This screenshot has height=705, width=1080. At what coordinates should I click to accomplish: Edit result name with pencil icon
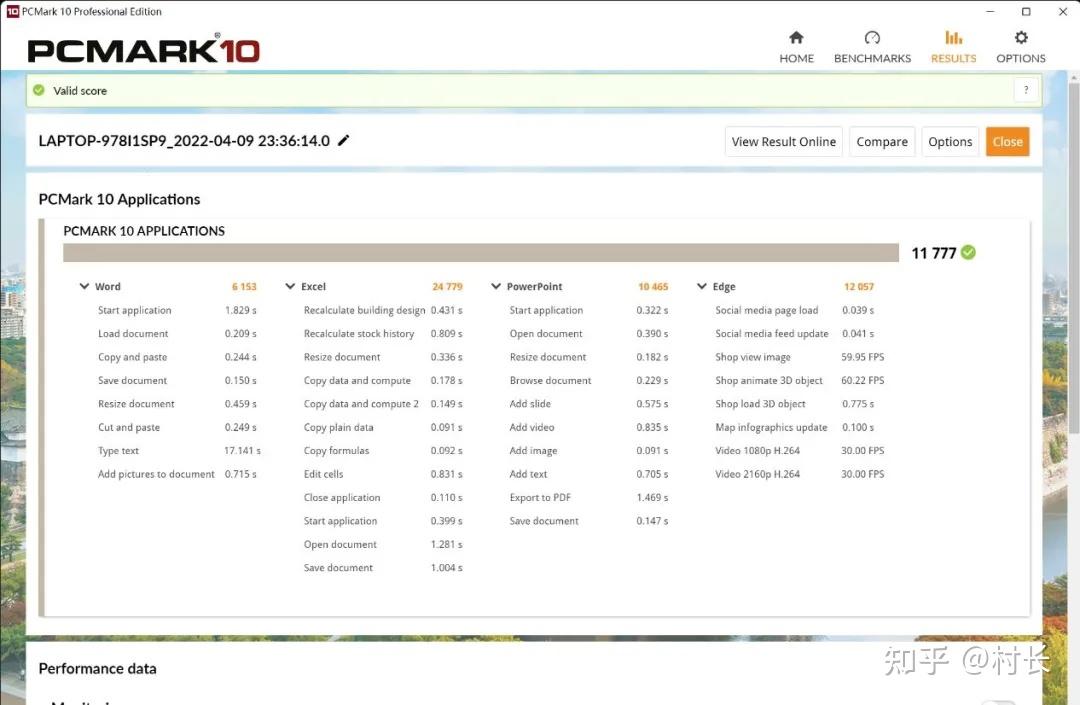(x=344, y=140)
